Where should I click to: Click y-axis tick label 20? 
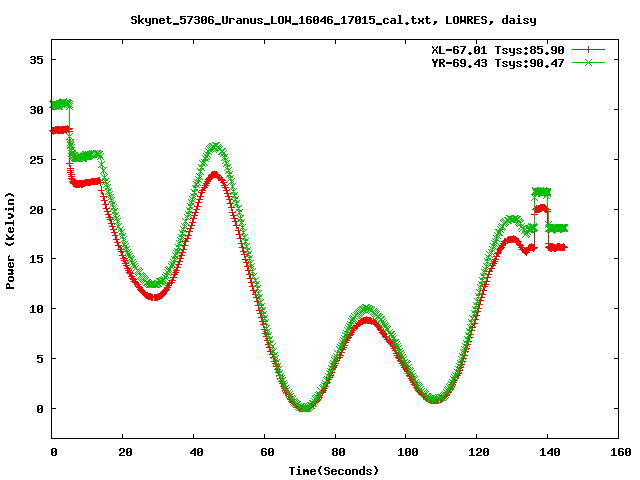coord(36,209)
